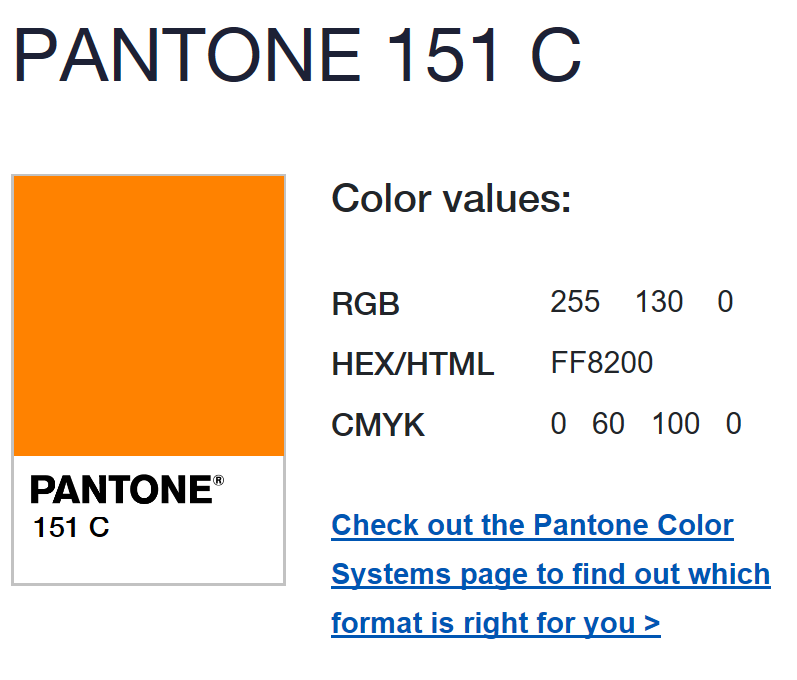Click 'format is right for you >' link line
This screenshot has width=797, height=680.
pyautogui.click(x=496, y=623)
